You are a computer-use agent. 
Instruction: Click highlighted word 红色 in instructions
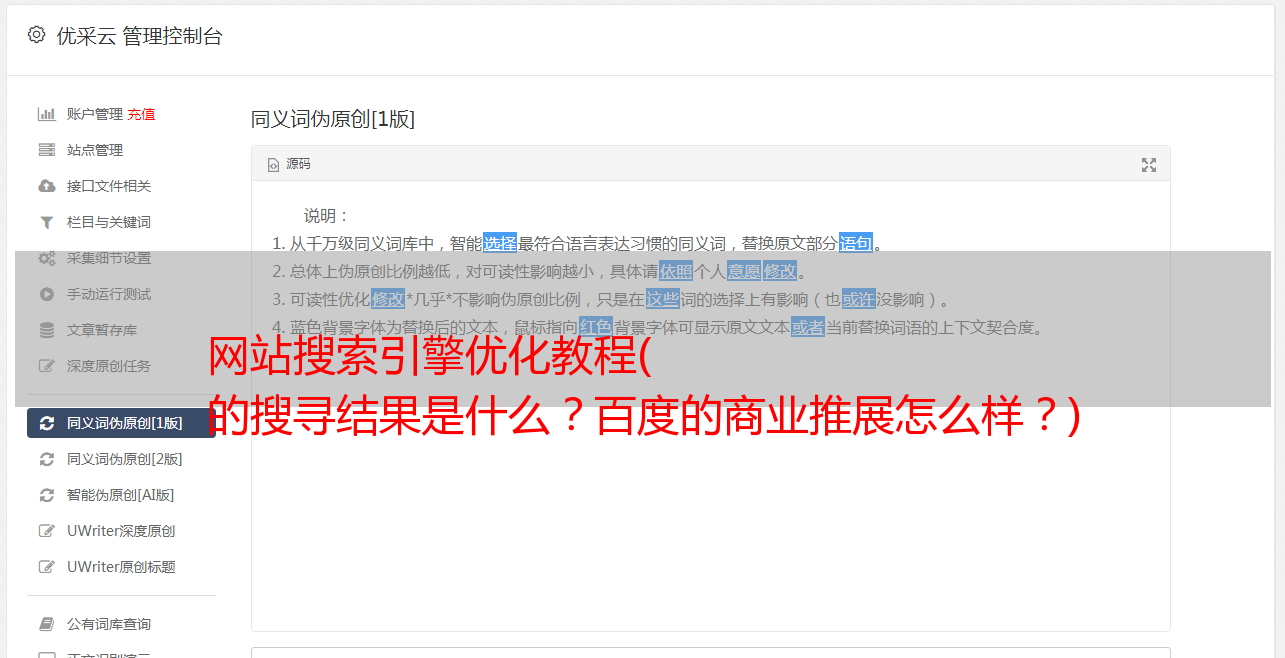coord(595,327)
